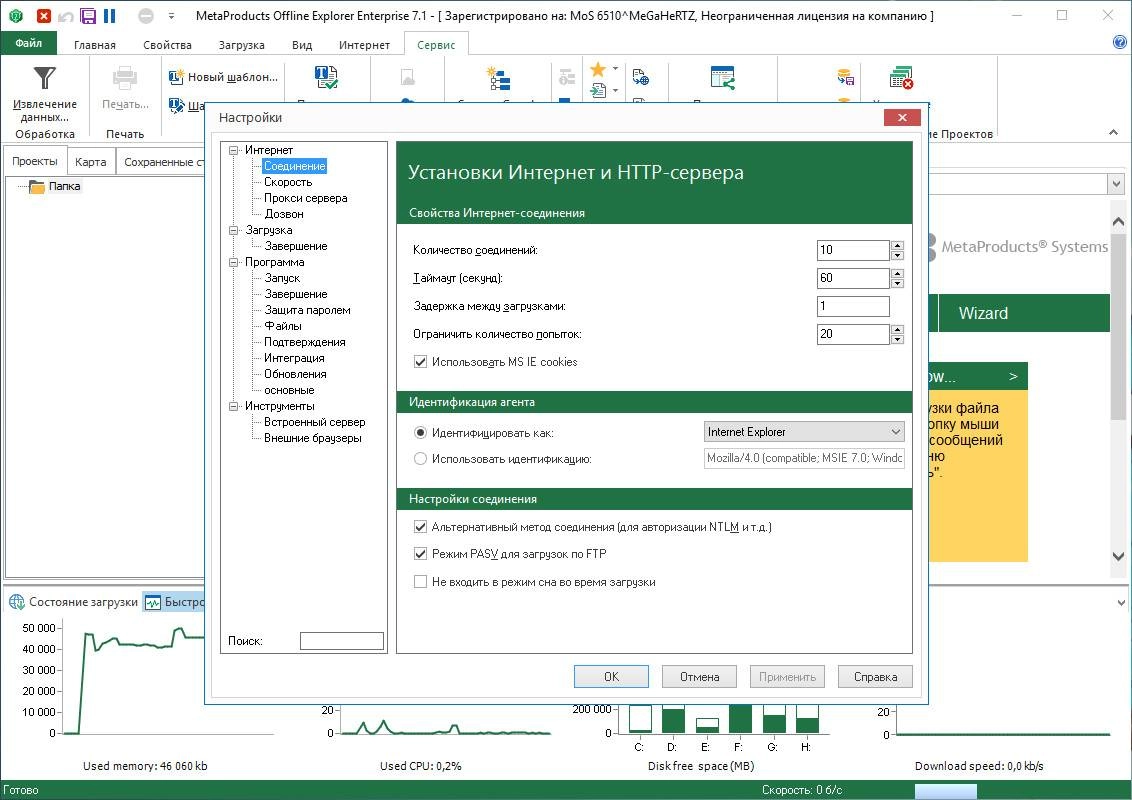The width and height of the screenshot is (1132, 800).
Task: Click the Отмена button
Action: click(699, 677)
